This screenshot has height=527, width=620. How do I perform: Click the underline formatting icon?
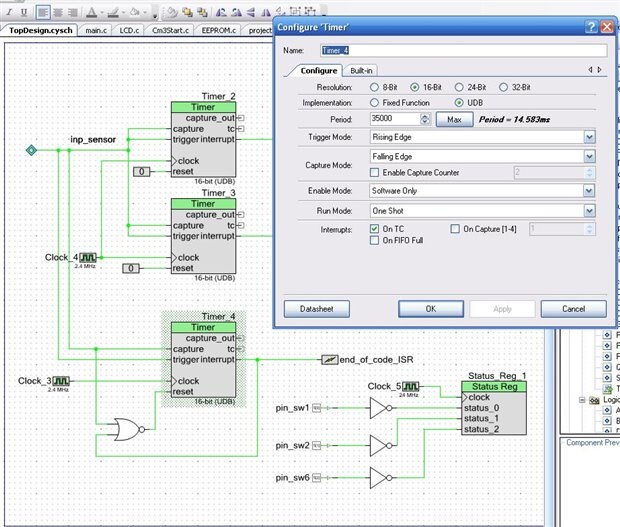(25, 13)
